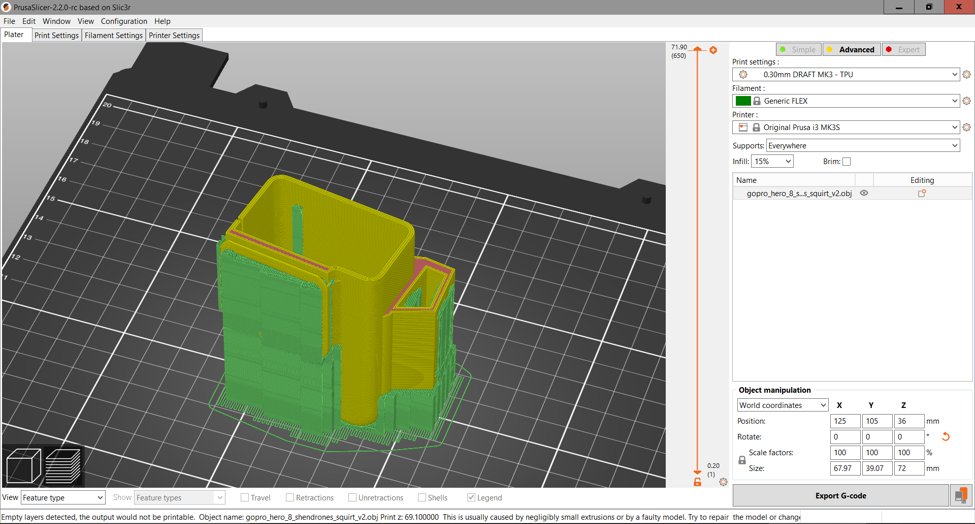Switch to the Printer Settings tab
The image size is (975, 524).
pyautogui.click(x=174, y=35)
